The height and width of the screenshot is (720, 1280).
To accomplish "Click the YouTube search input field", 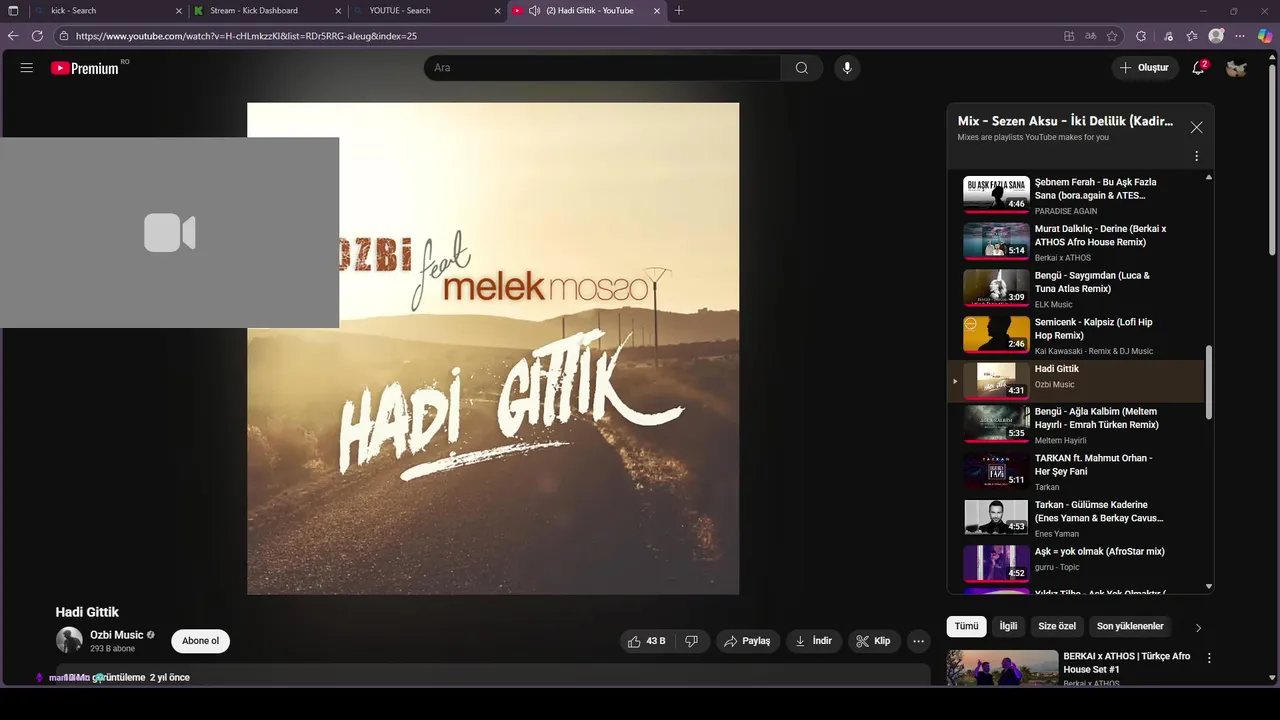I will coord(602,68).
